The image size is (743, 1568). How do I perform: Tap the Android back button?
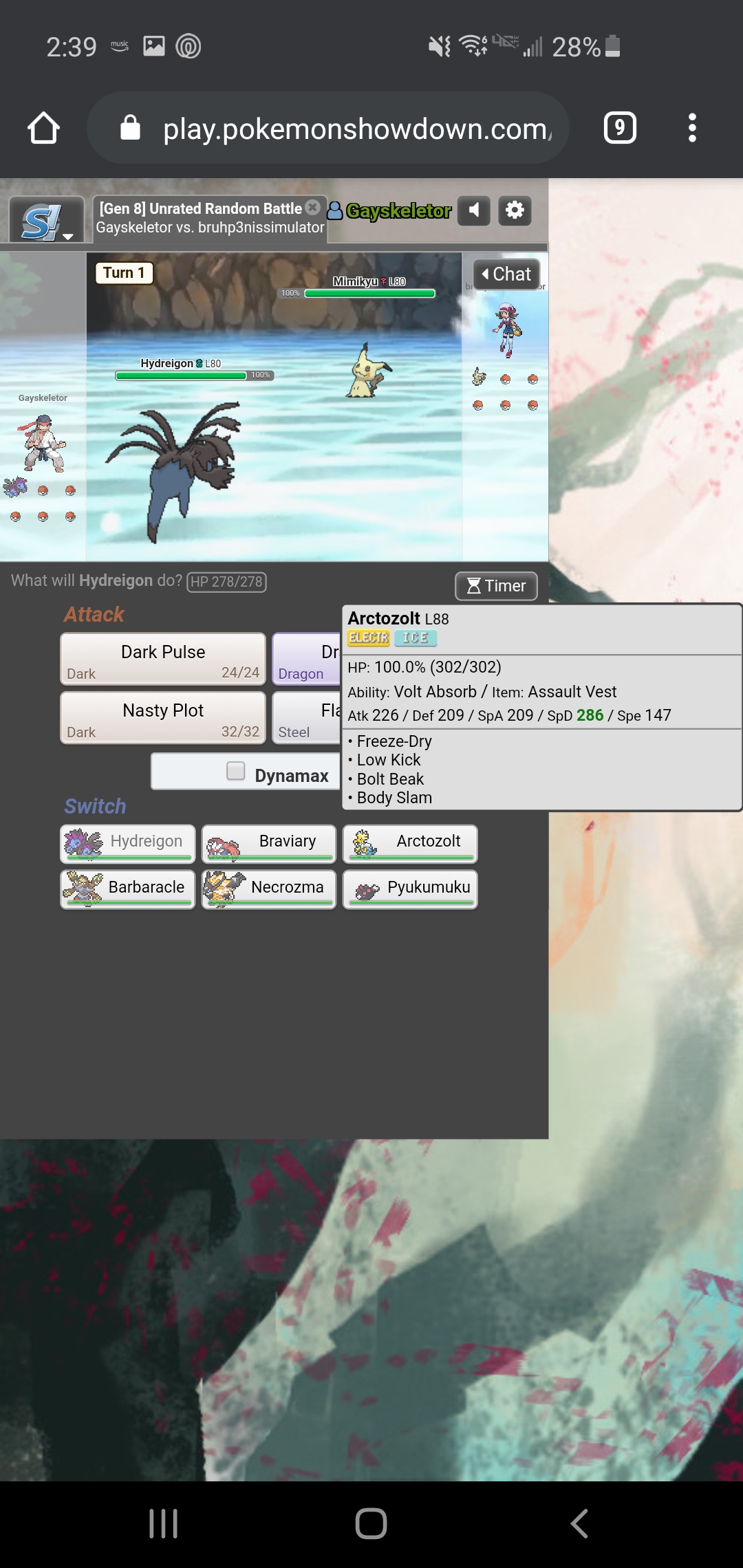coord(579,1524)
